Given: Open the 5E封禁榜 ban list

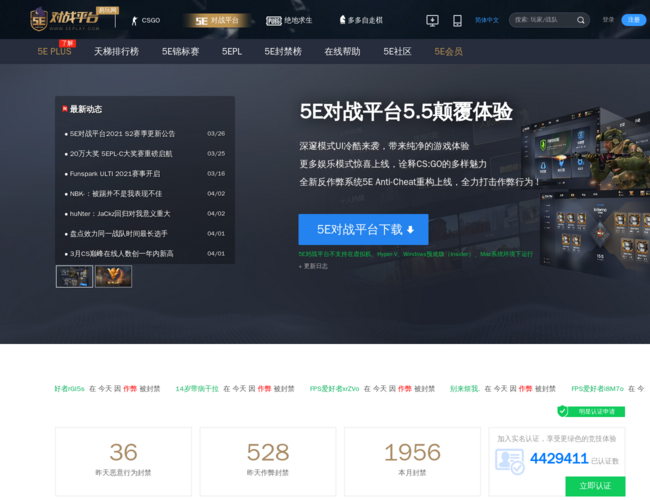Looking at the screenshot, I should point(283,51).
